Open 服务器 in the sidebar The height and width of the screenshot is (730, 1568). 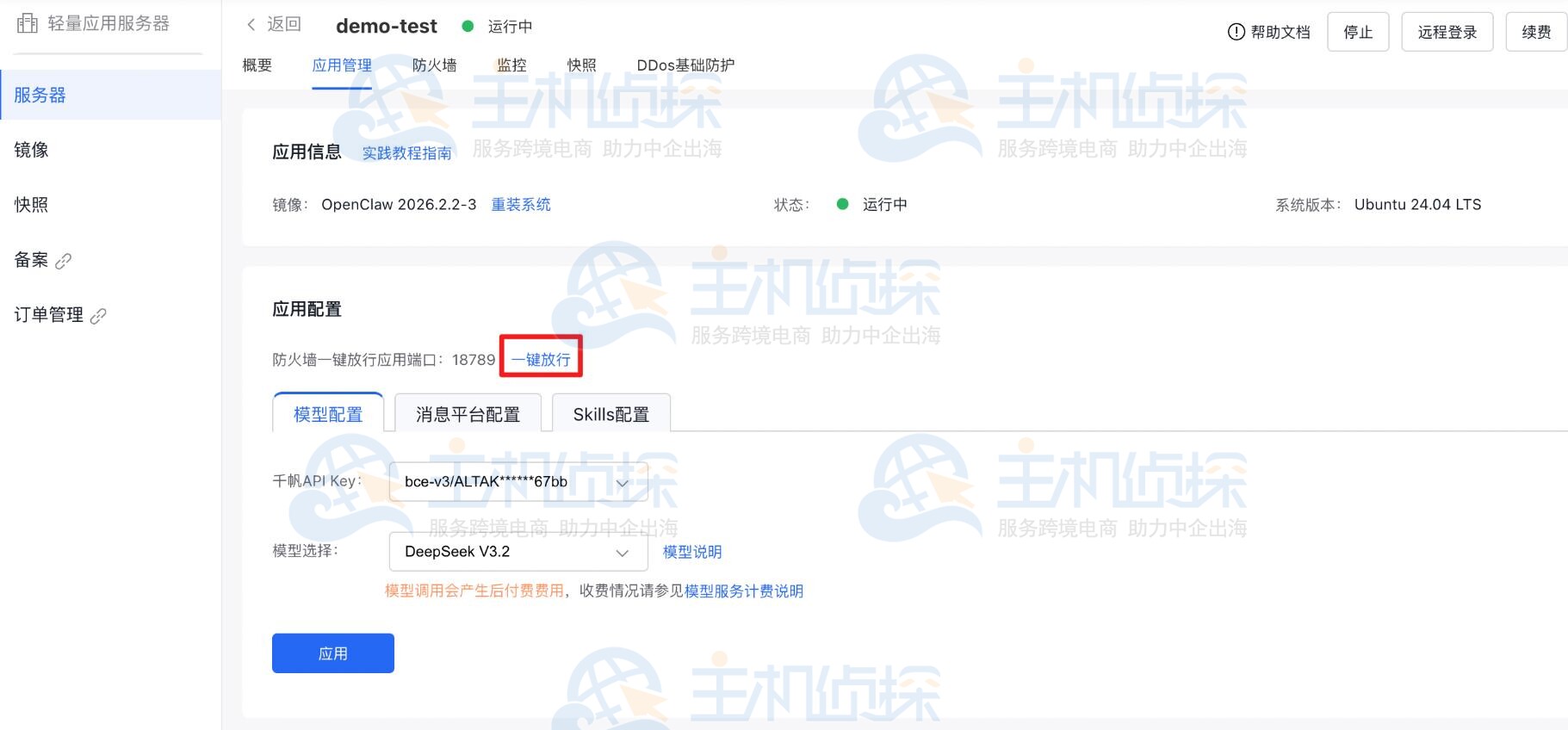[x=110, y=95]
